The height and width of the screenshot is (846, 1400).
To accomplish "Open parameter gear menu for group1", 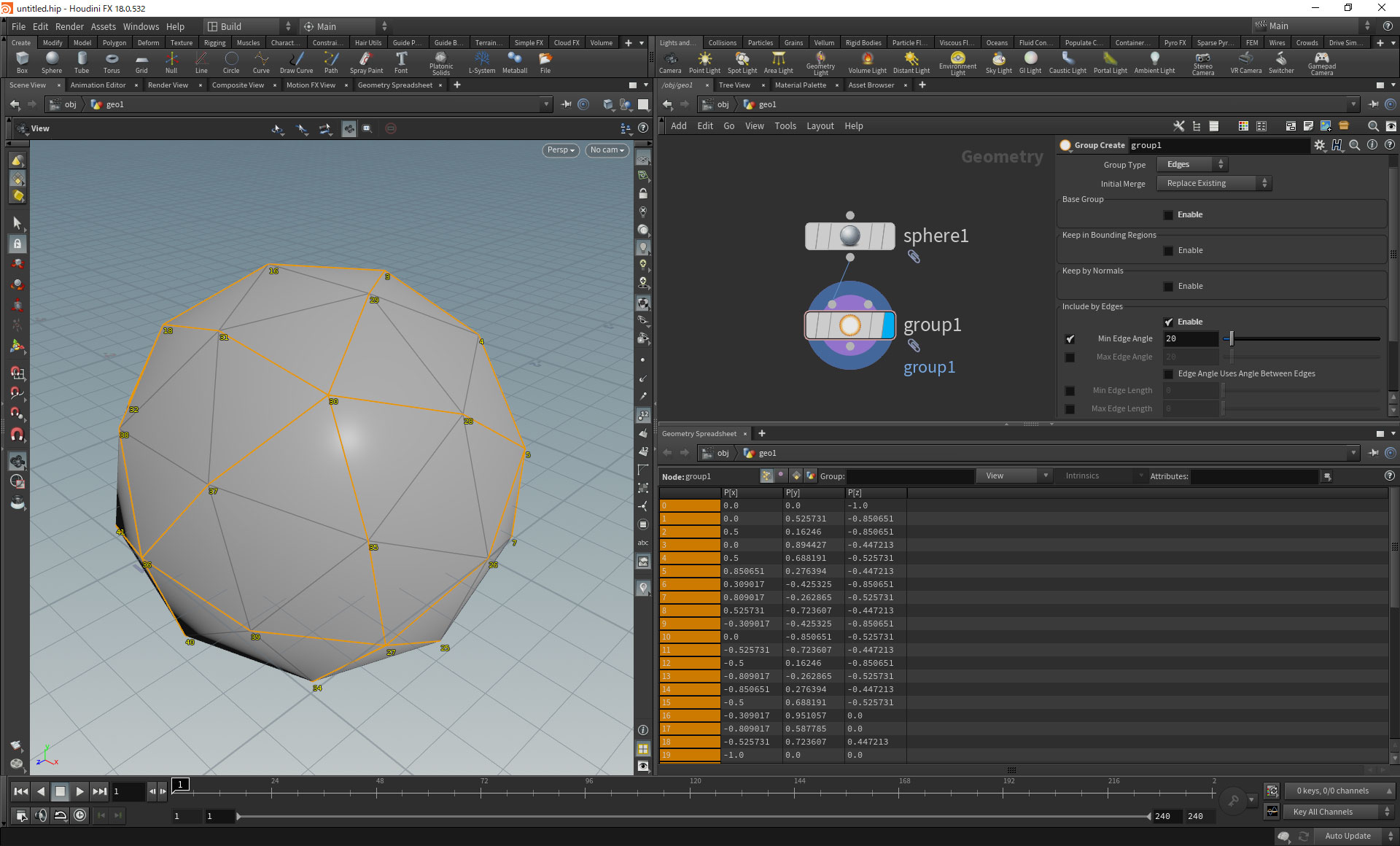I will (x=1320, y=145).
